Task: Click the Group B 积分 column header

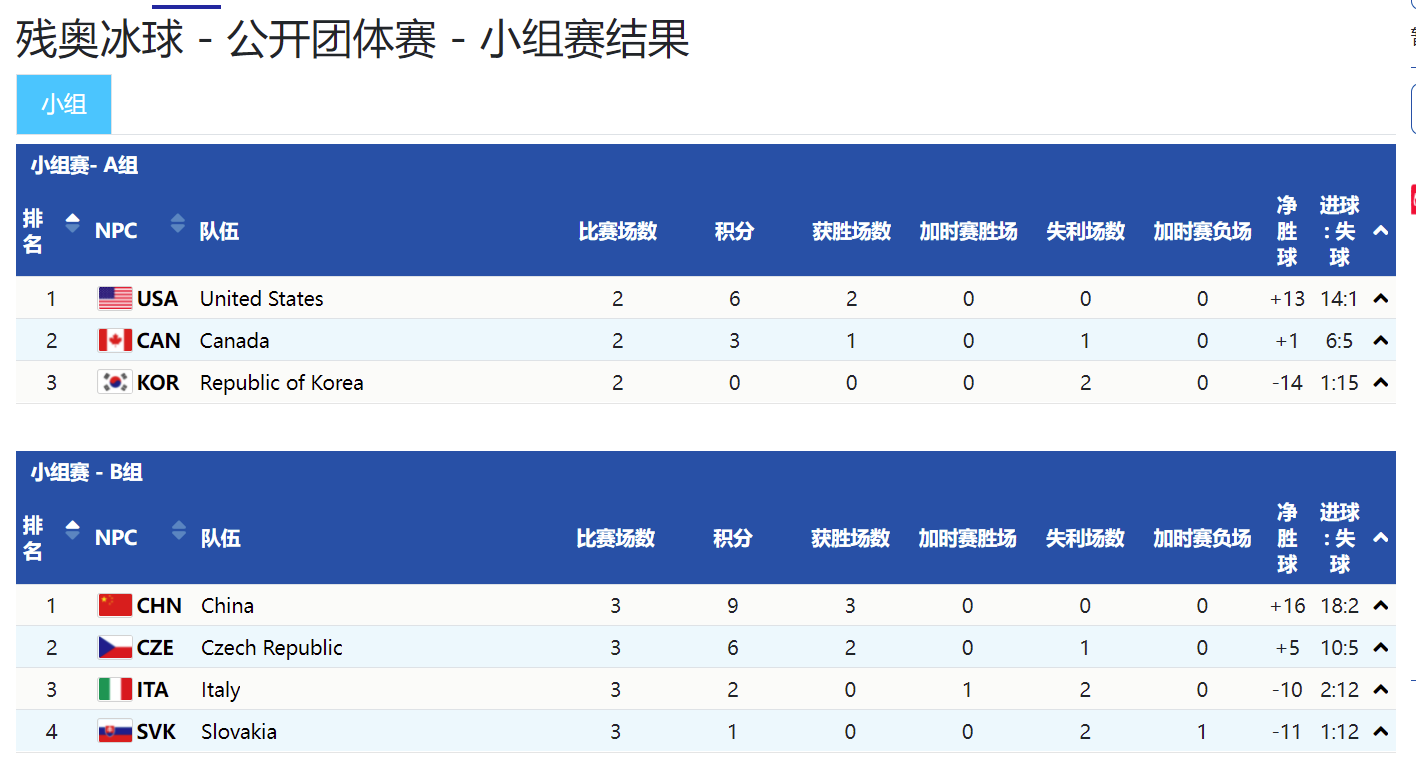Action: point(733,538)
